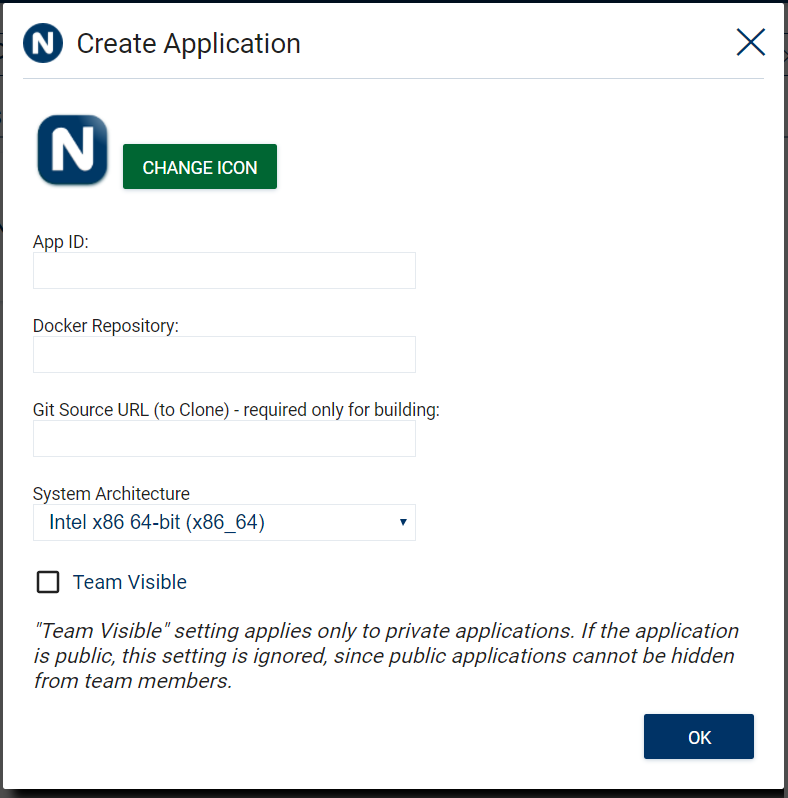Click the large application icon preview
The height and width of the screenshot is (798, 788).
click(x=73, y=150)
